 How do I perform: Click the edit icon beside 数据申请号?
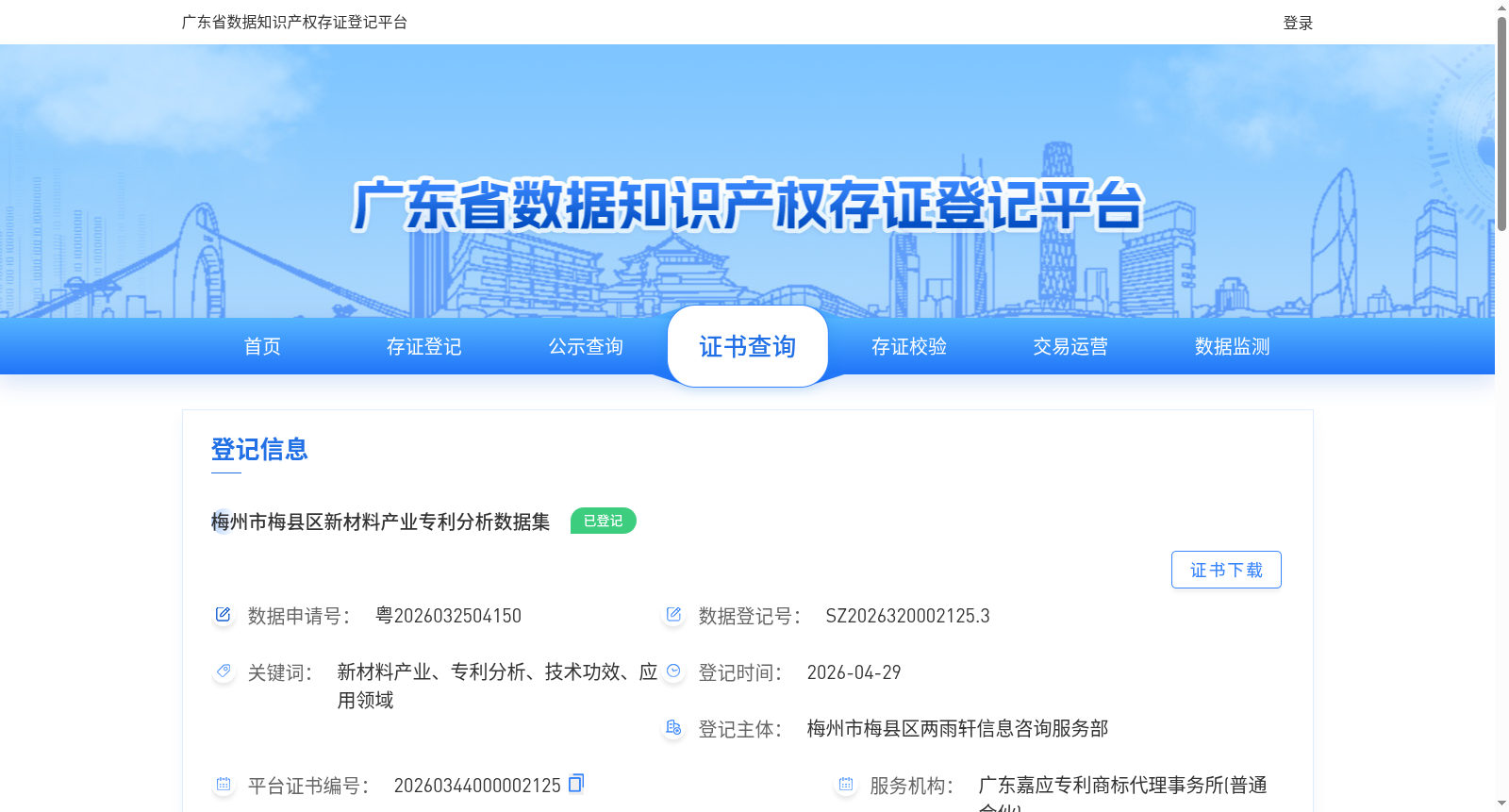(223, 615)
